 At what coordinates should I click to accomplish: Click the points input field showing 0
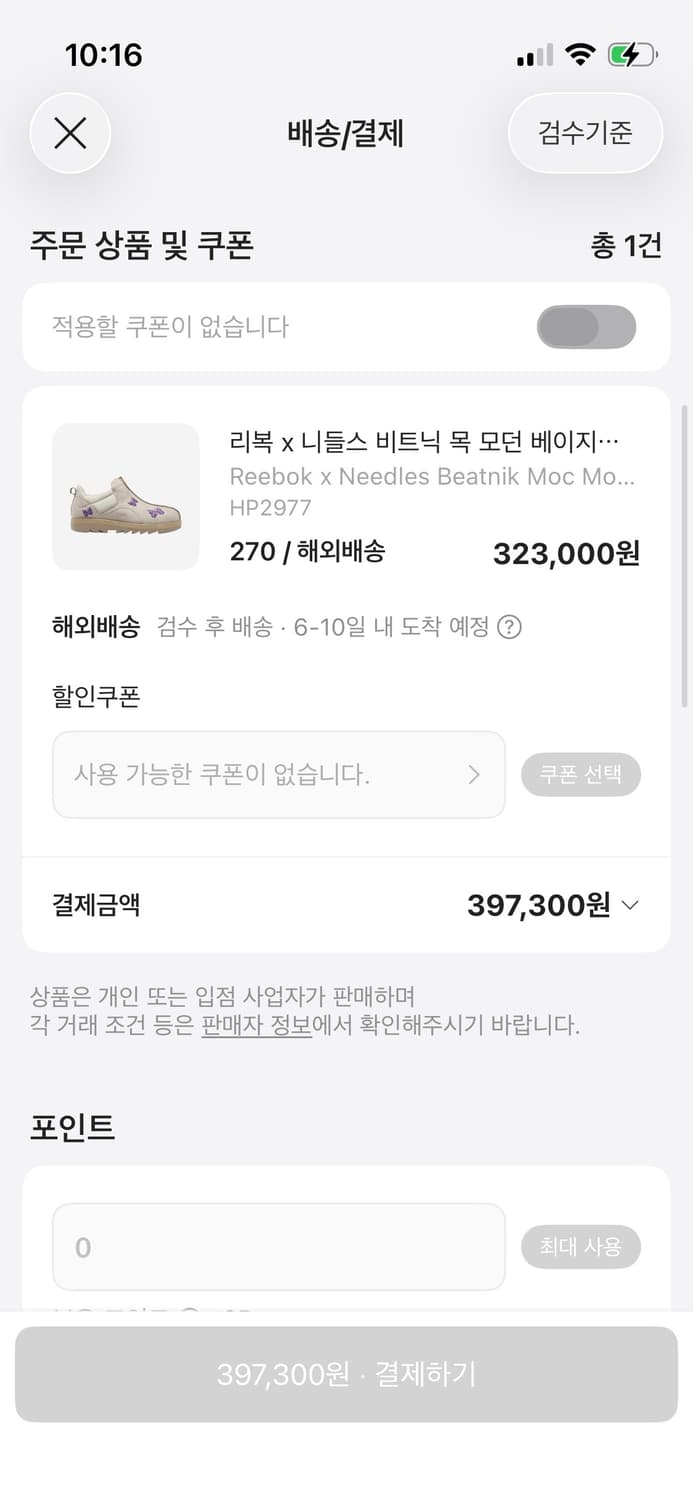pyautogui.click(x=278, y=1247)
